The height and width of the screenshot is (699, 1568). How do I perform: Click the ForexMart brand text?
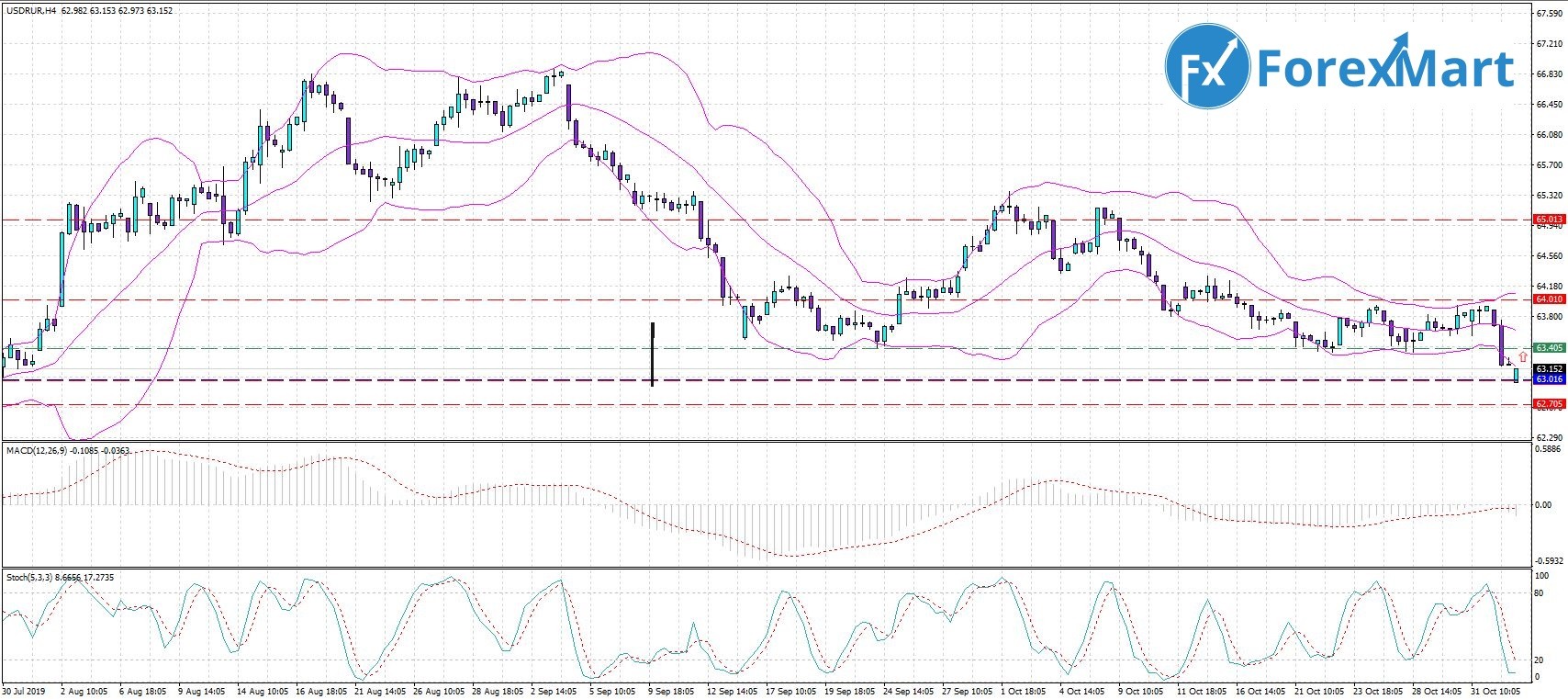(1384, 68)
